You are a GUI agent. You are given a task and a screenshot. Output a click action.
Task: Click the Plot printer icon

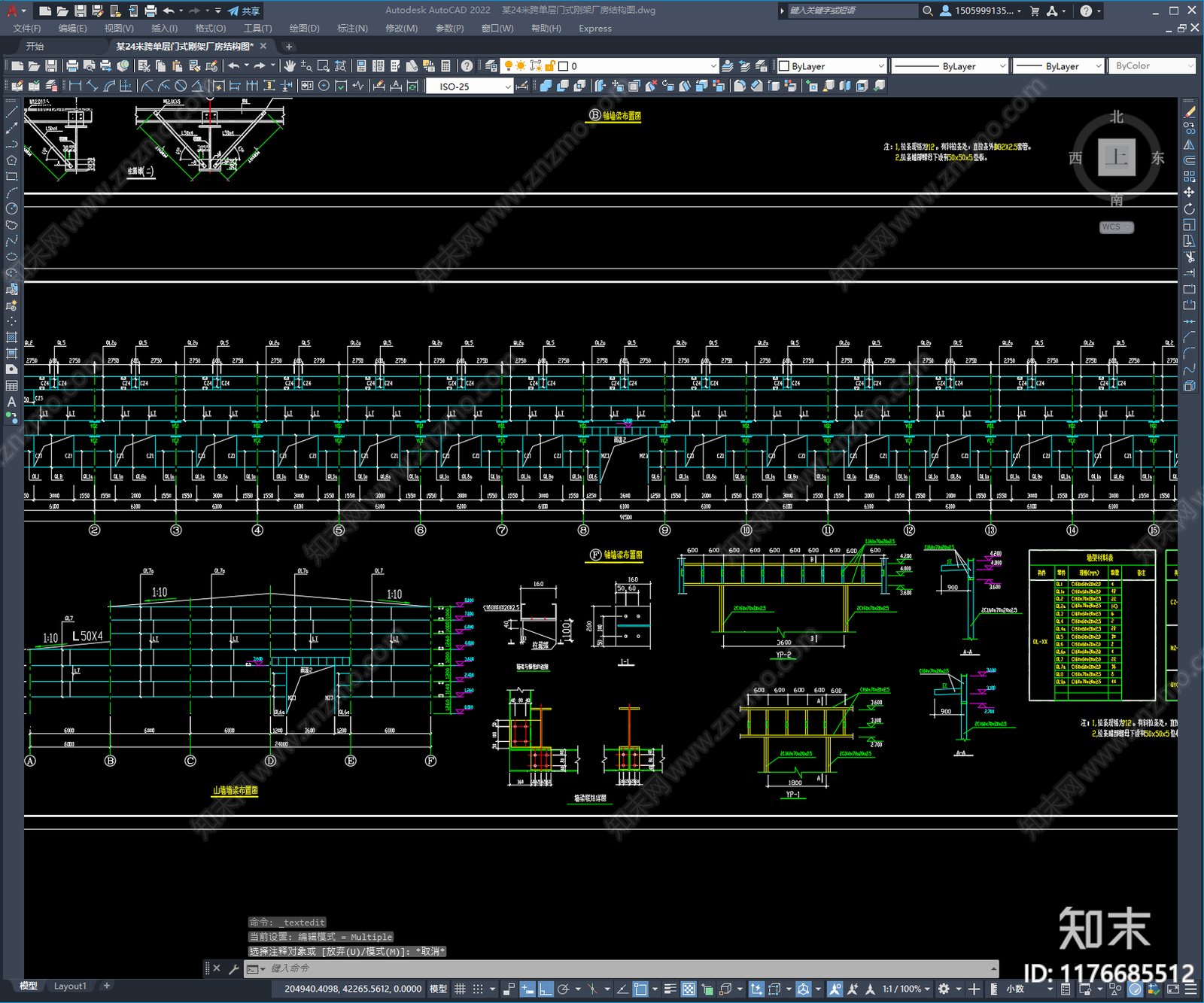pyautogui.click(x=72, y=66)
